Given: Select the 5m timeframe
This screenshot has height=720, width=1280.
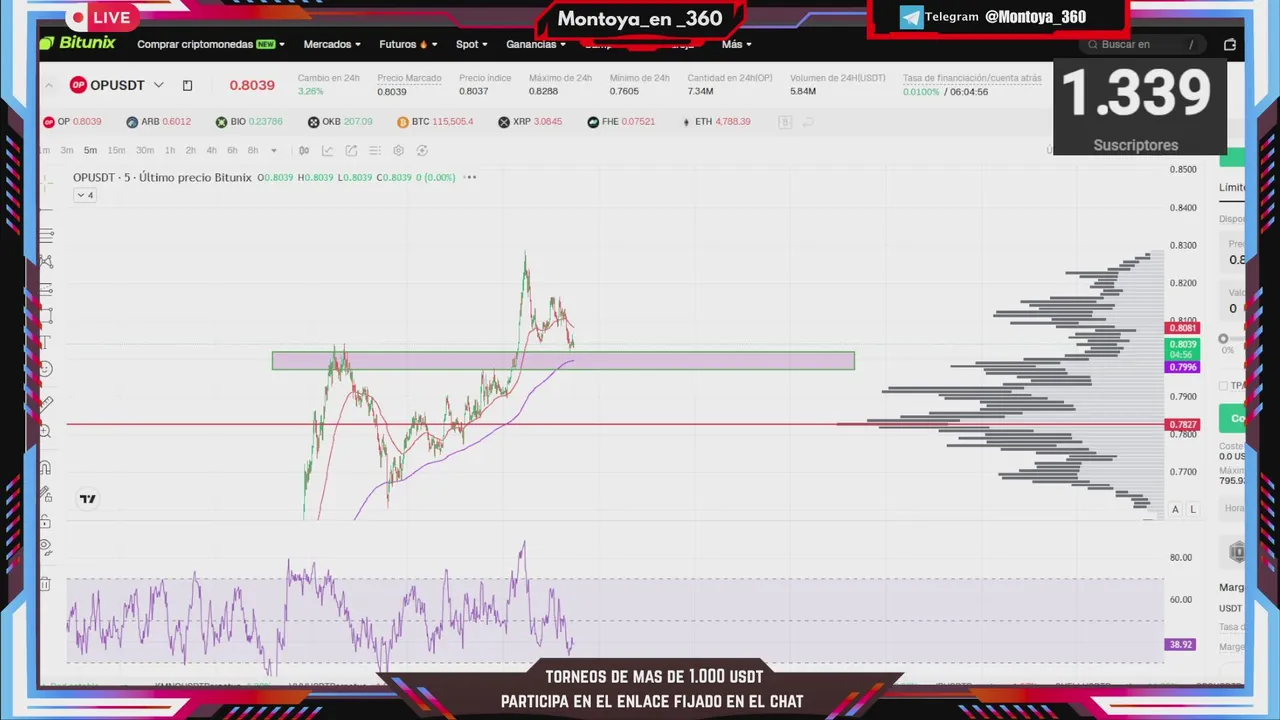Looking at the screenshot, I should [x=90, y=151].
